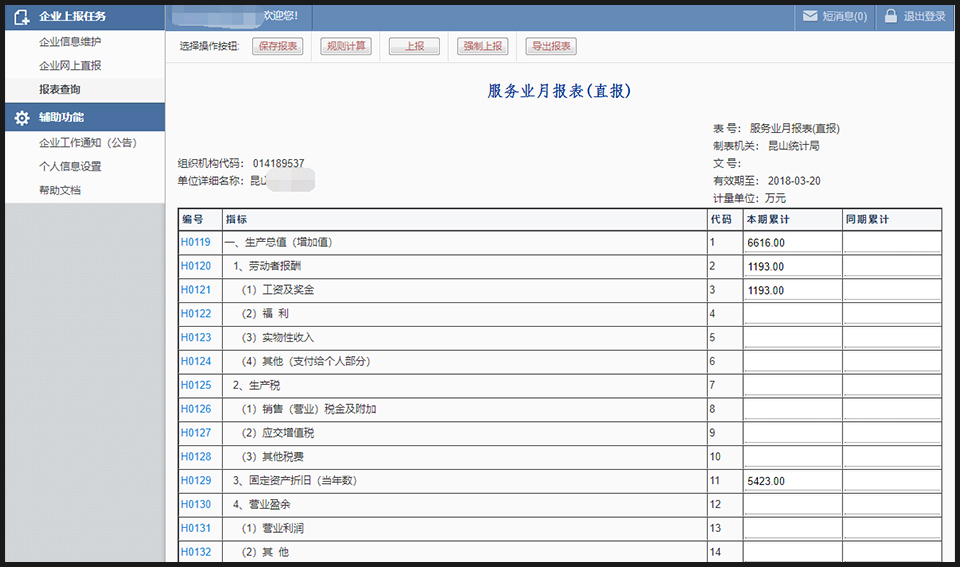This screenshot has height=567, width=960.
Task: Open indicator link H0119
Action: pyautogui.click(x=196, y=242)
